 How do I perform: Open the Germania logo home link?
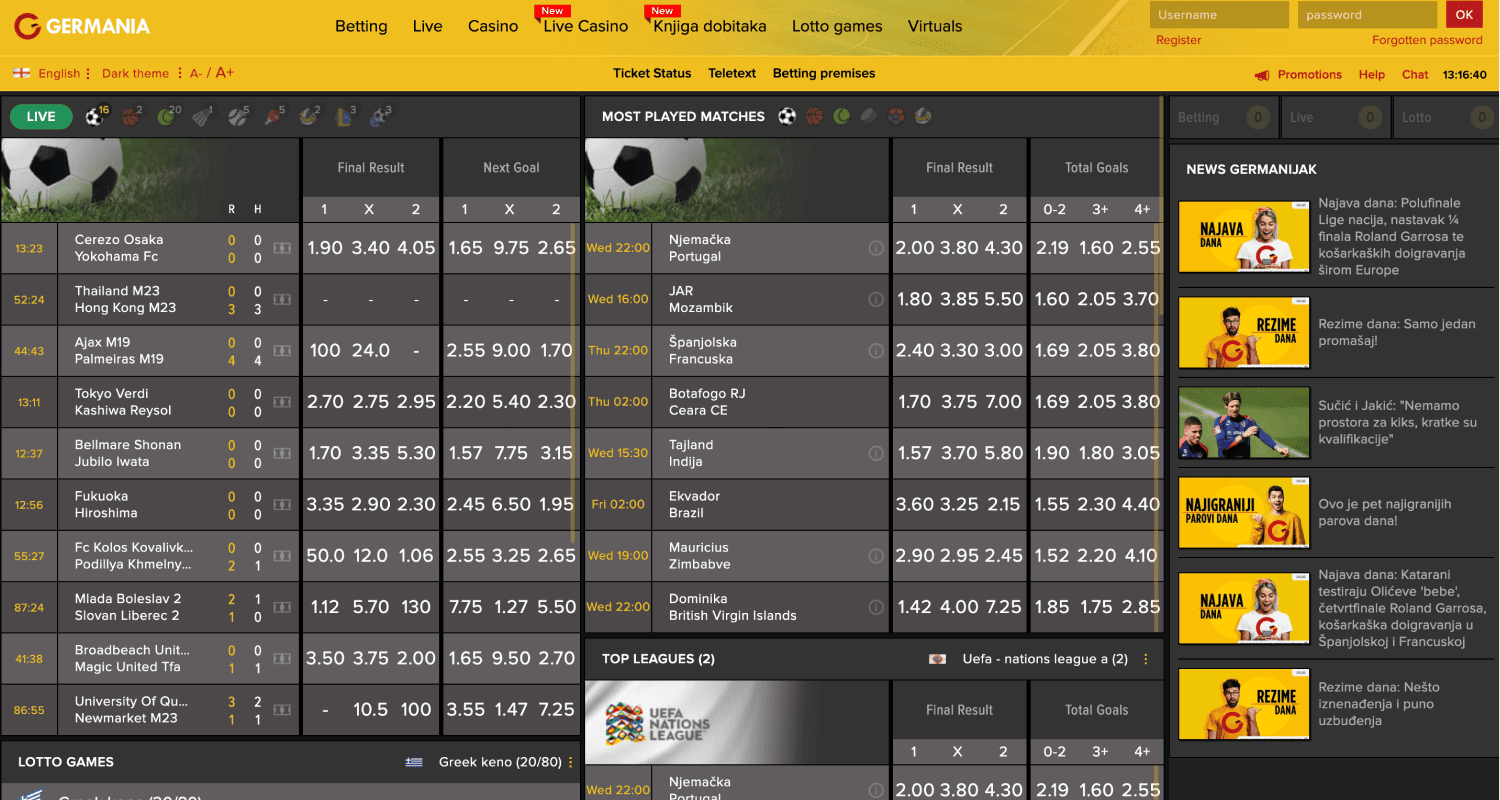click(x=82, y=26)
